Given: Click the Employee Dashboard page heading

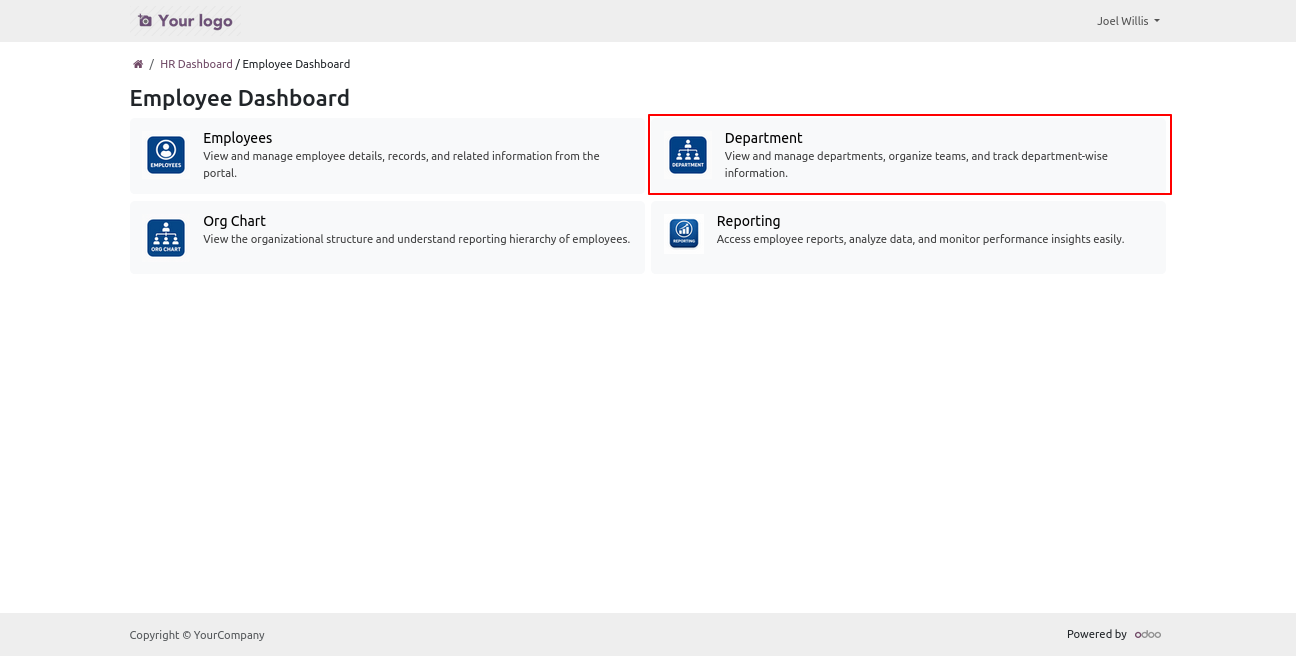Looking at the screenshot, I should pyautogui.click(x=240, y=98).
